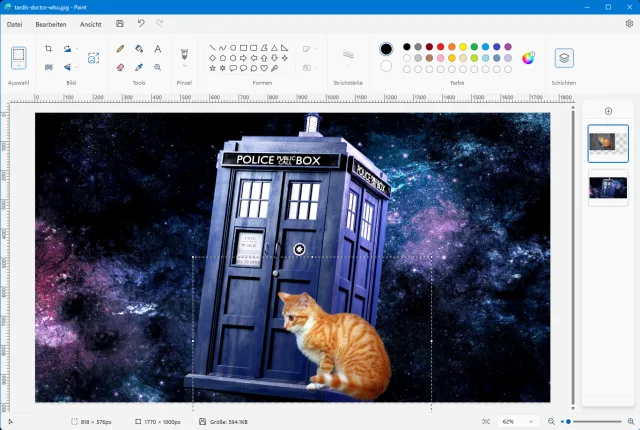Choose the green color swatch
Image resolution: width=640 pixels, height=430 pixels.
point(474,47)
